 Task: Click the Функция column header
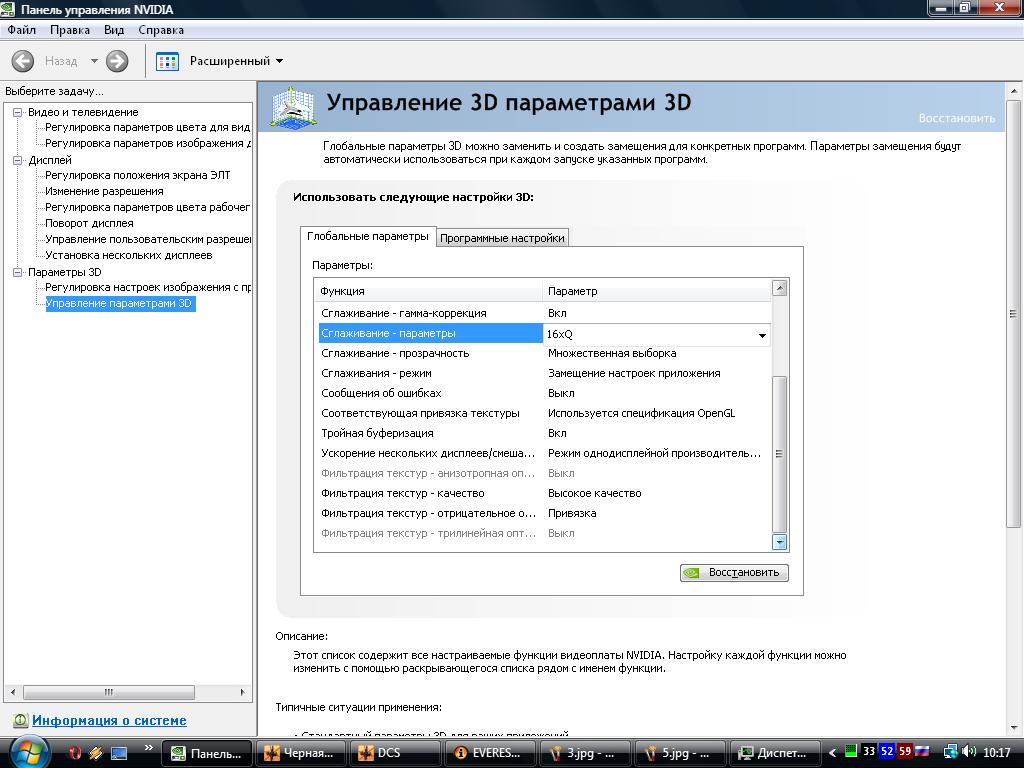click(428, 291)
